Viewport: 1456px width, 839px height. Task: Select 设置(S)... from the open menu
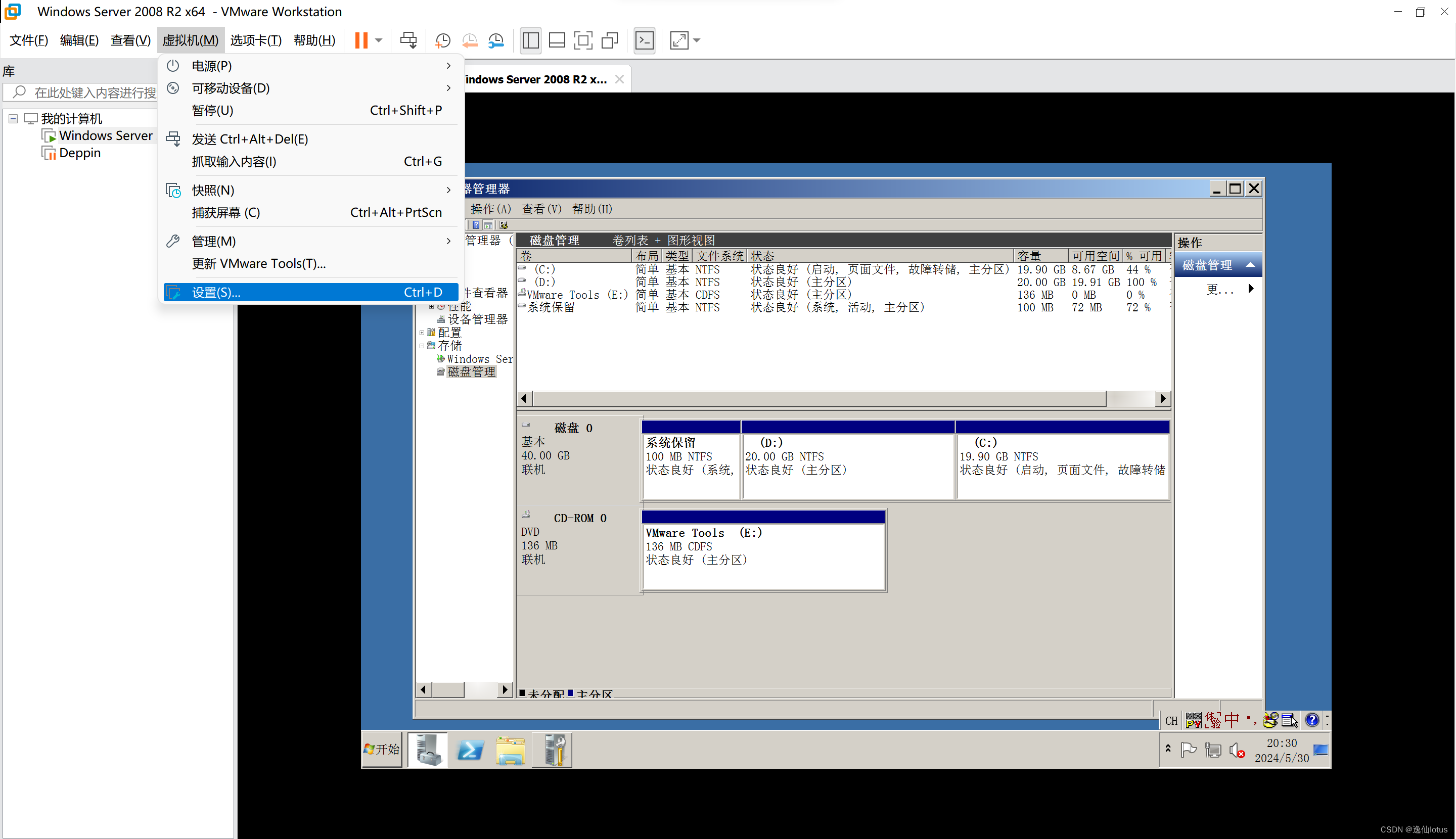tap(216, 292)
